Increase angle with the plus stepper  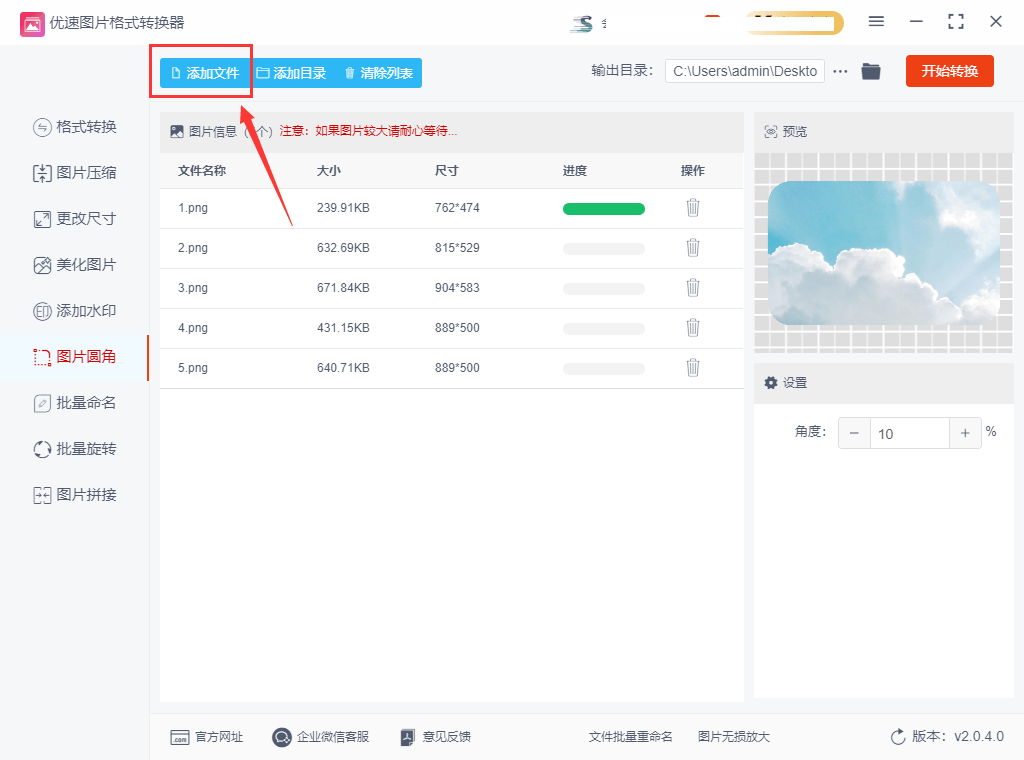pos(965,433)
